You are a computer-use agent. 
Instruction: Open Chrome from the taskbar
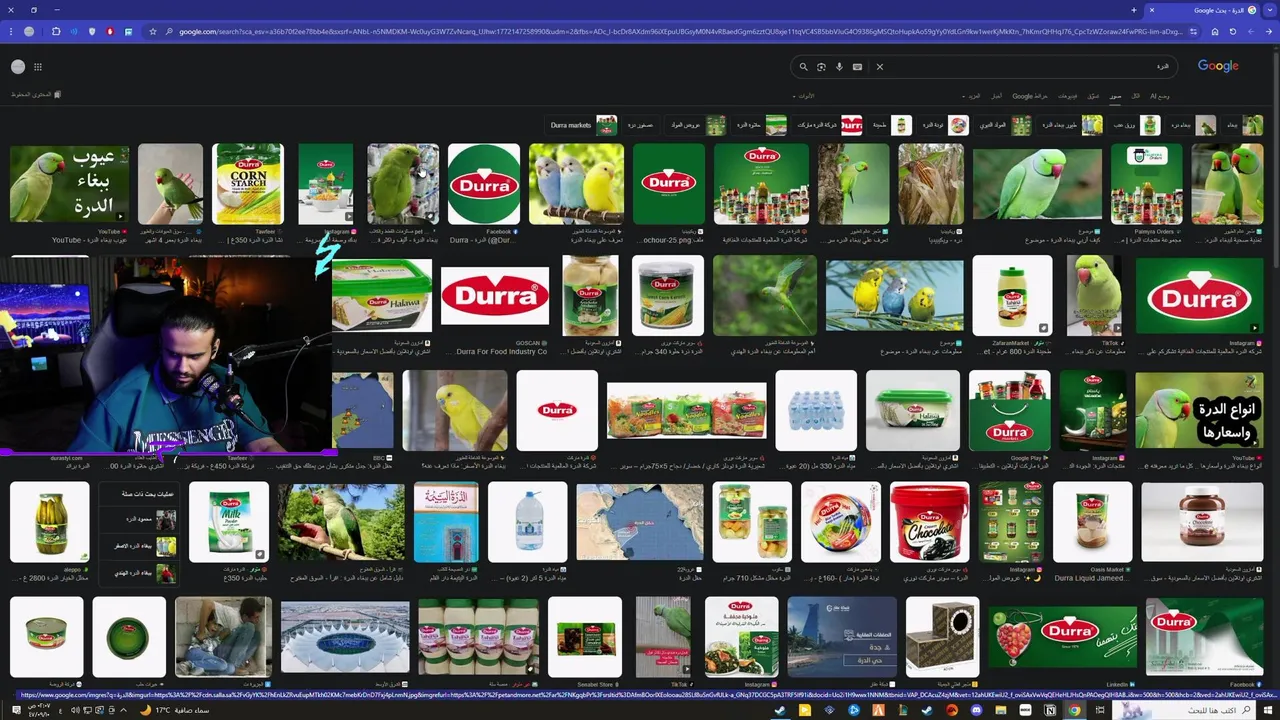pyautogui.click(x=1074, y=710)
